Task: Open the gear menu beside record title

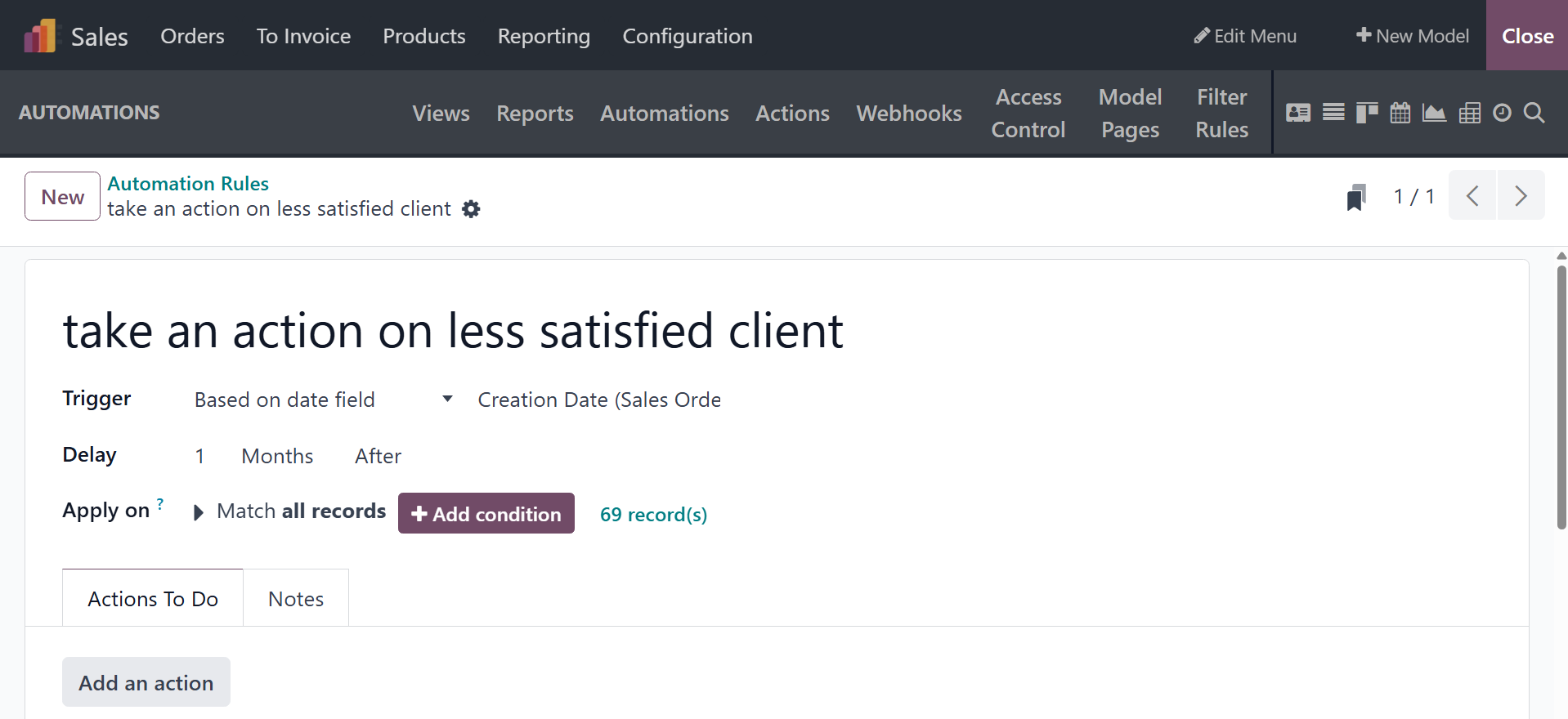Action: pyautogui.click(x=471, y=209)
